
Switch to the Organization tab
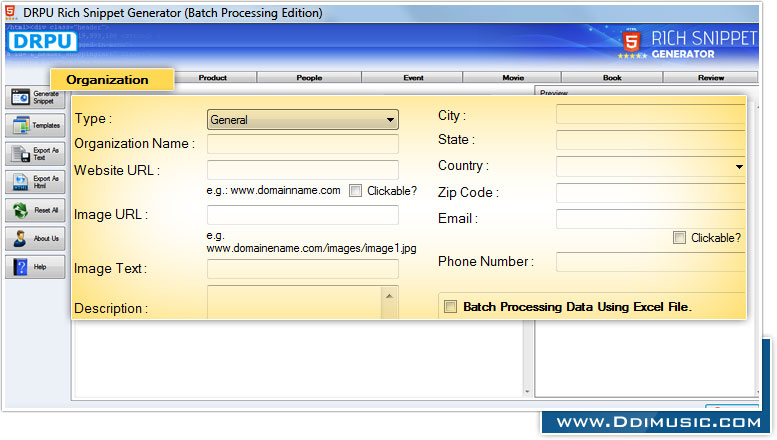point(112,80)
